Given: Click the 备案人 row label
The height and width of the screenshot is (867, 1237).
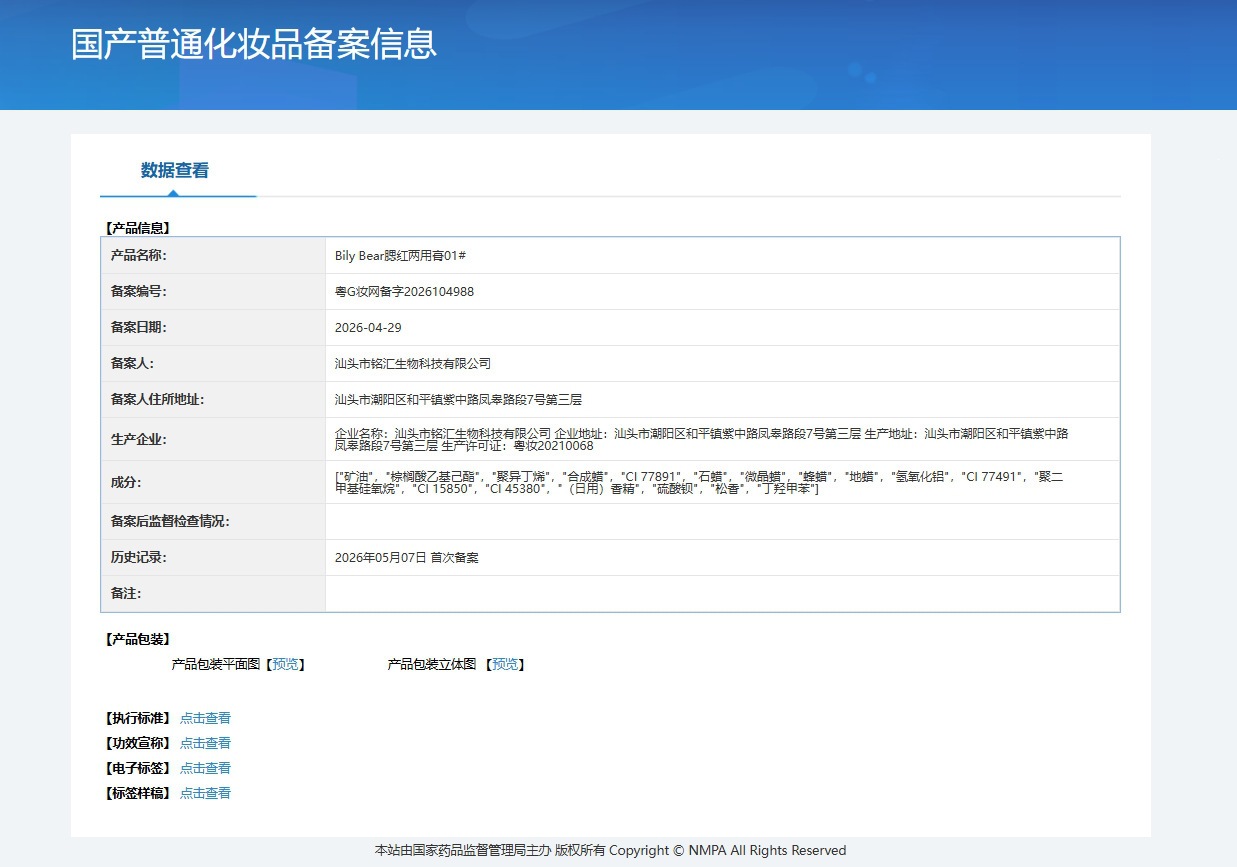Looking at the screenshot, I should [x=132, y=364].
